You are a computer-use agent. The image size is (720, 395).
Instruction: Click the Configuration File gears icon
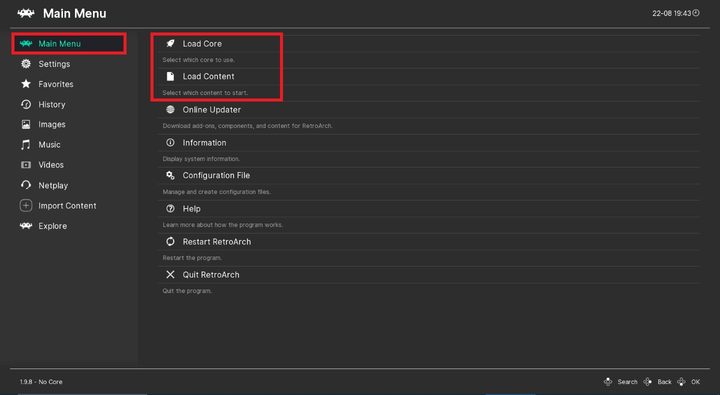click(x=170, y=175)
